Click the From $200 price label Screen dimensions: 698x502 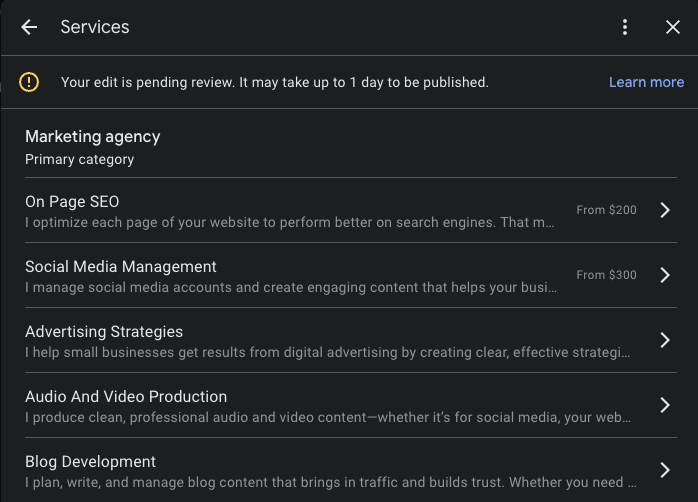click(x=606, y=210)
